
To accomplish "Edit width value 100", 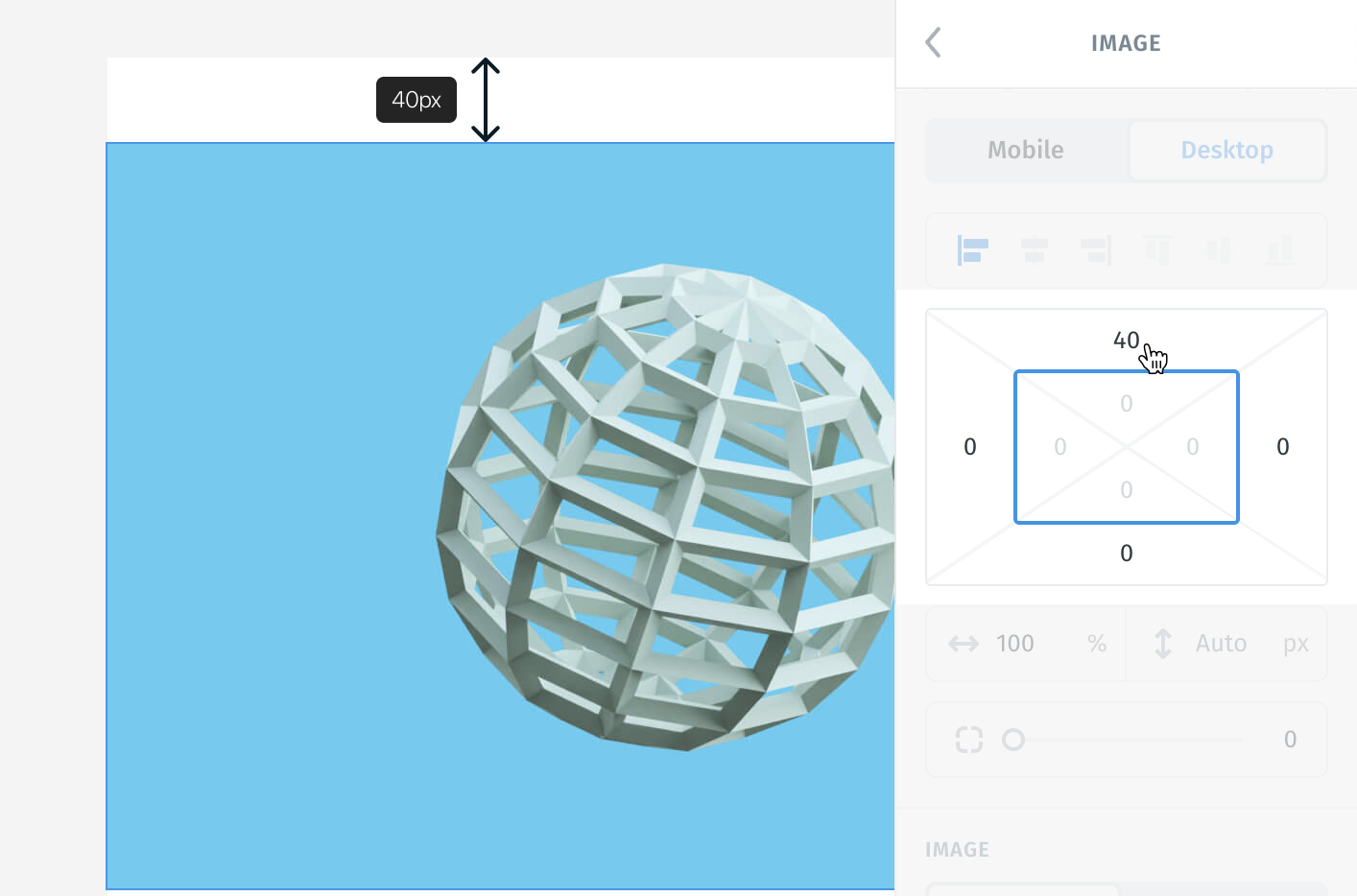I will (x=1015, y=643).
